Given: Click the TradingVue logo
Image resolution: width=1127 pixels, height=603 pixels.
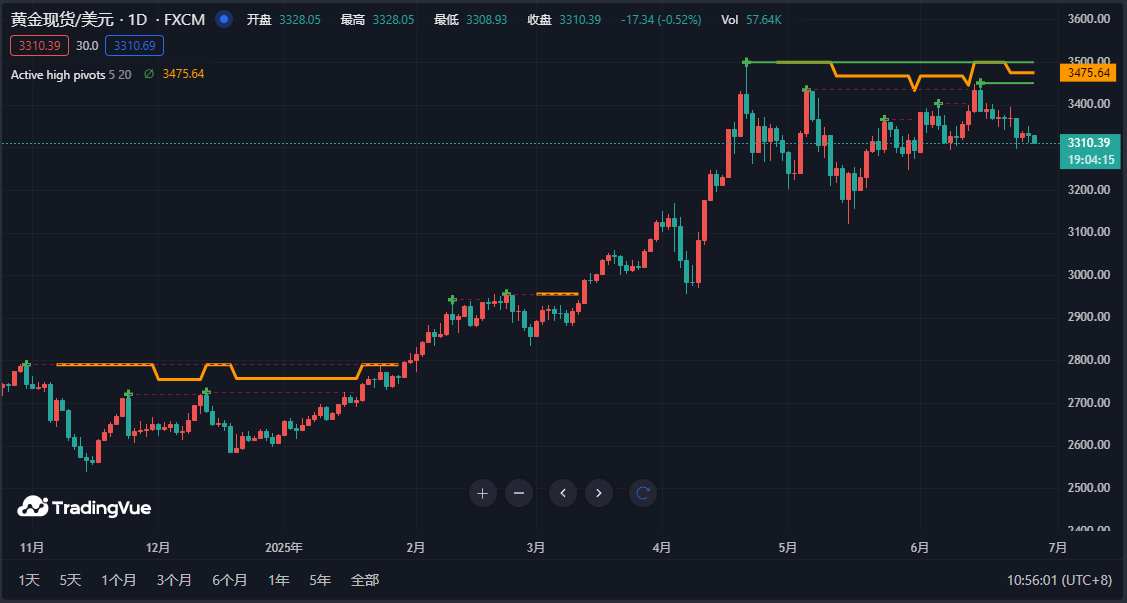Looking at the screenshot, I should click(85, 508).
